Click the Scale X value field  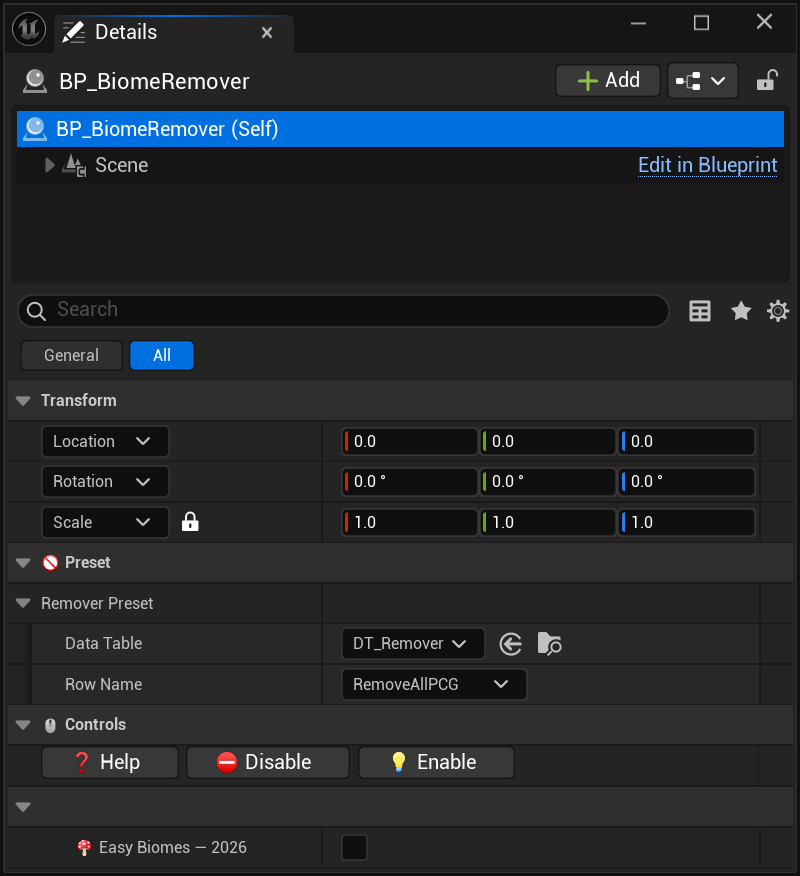[x=409, y=522]
